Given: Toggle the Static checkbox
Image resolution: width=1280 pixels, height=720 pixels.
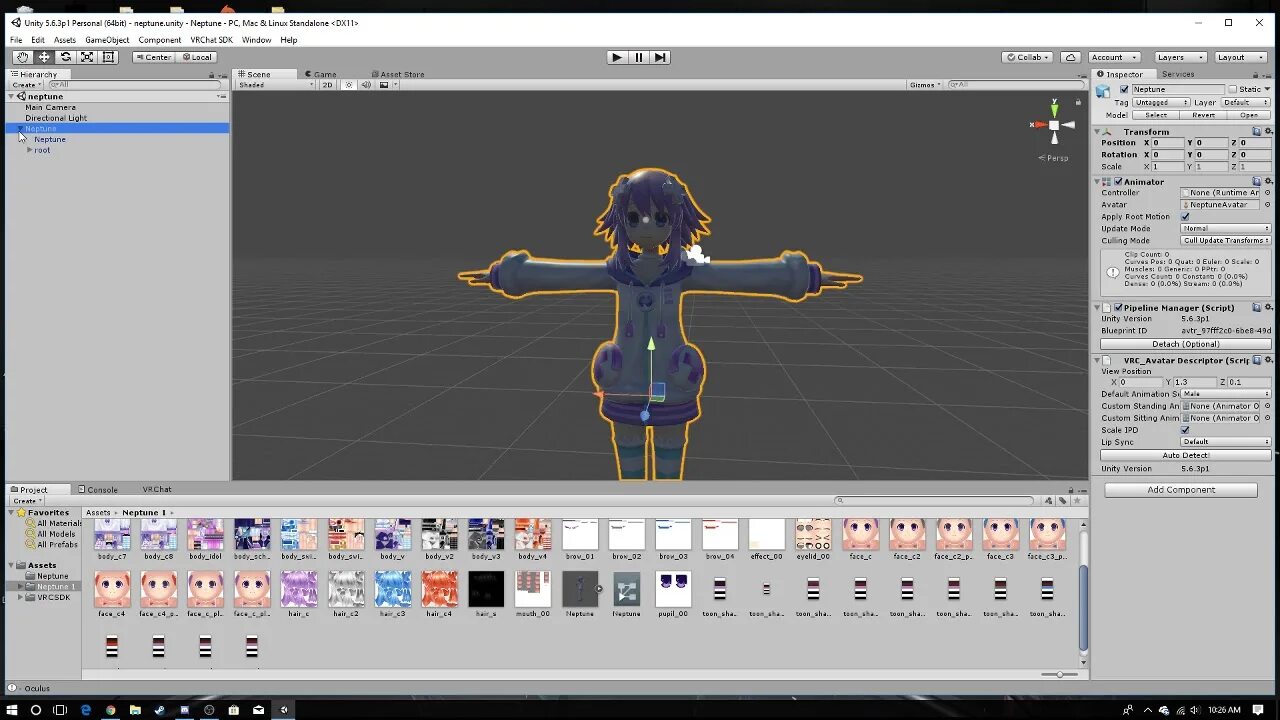Looking at the screenshot, I should [1233, 89].
